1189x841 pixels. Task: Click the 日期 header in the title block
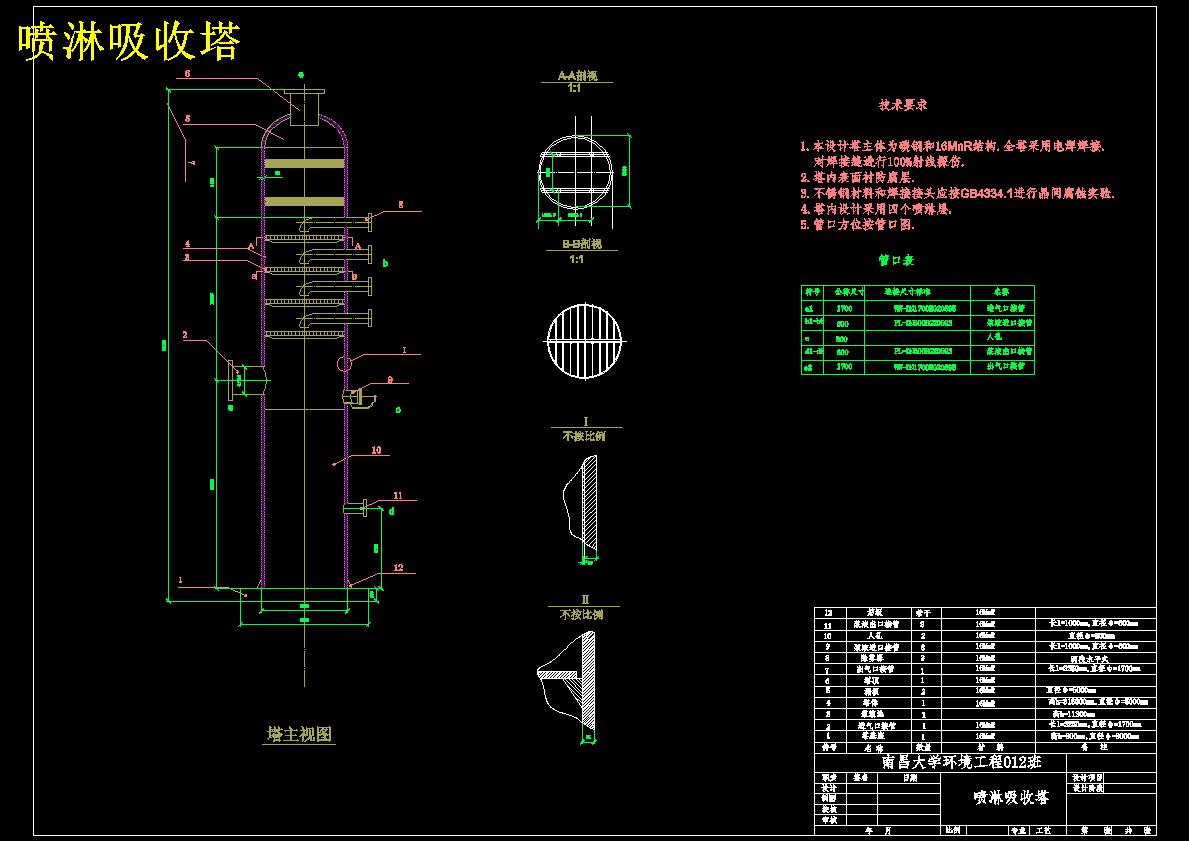point(908,778)
